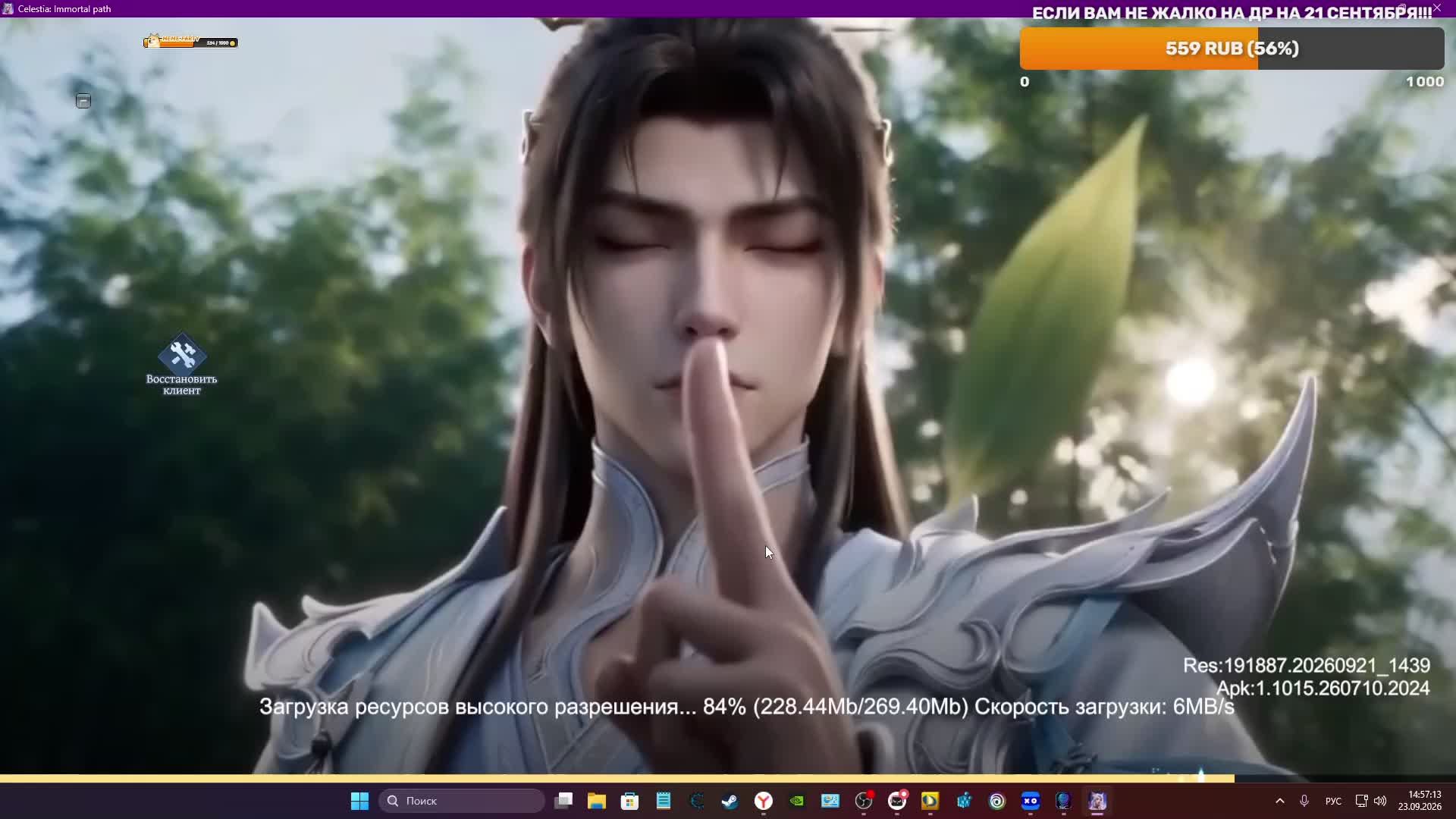1456x819 pixels.
Task: Open the picture-frame app in the taskbar
Action: click(x=830, y=801)
